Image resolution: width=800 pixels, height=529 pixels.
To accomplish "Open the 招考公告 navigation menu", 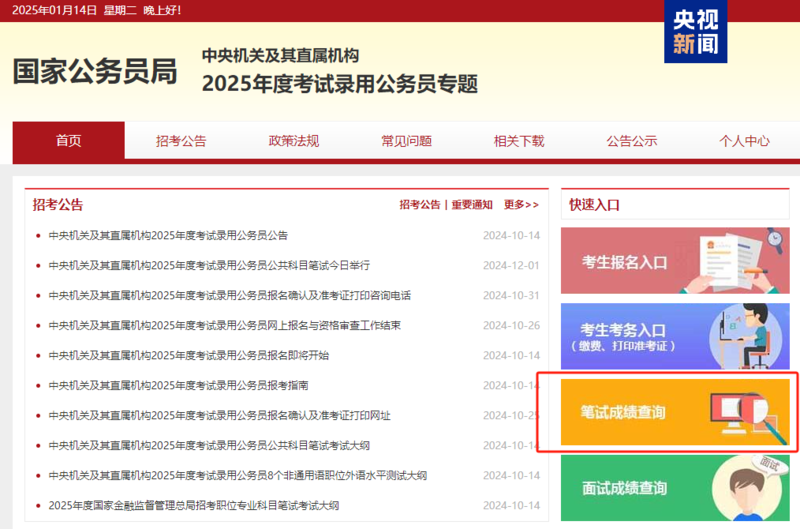I will (x=181, y=141).
